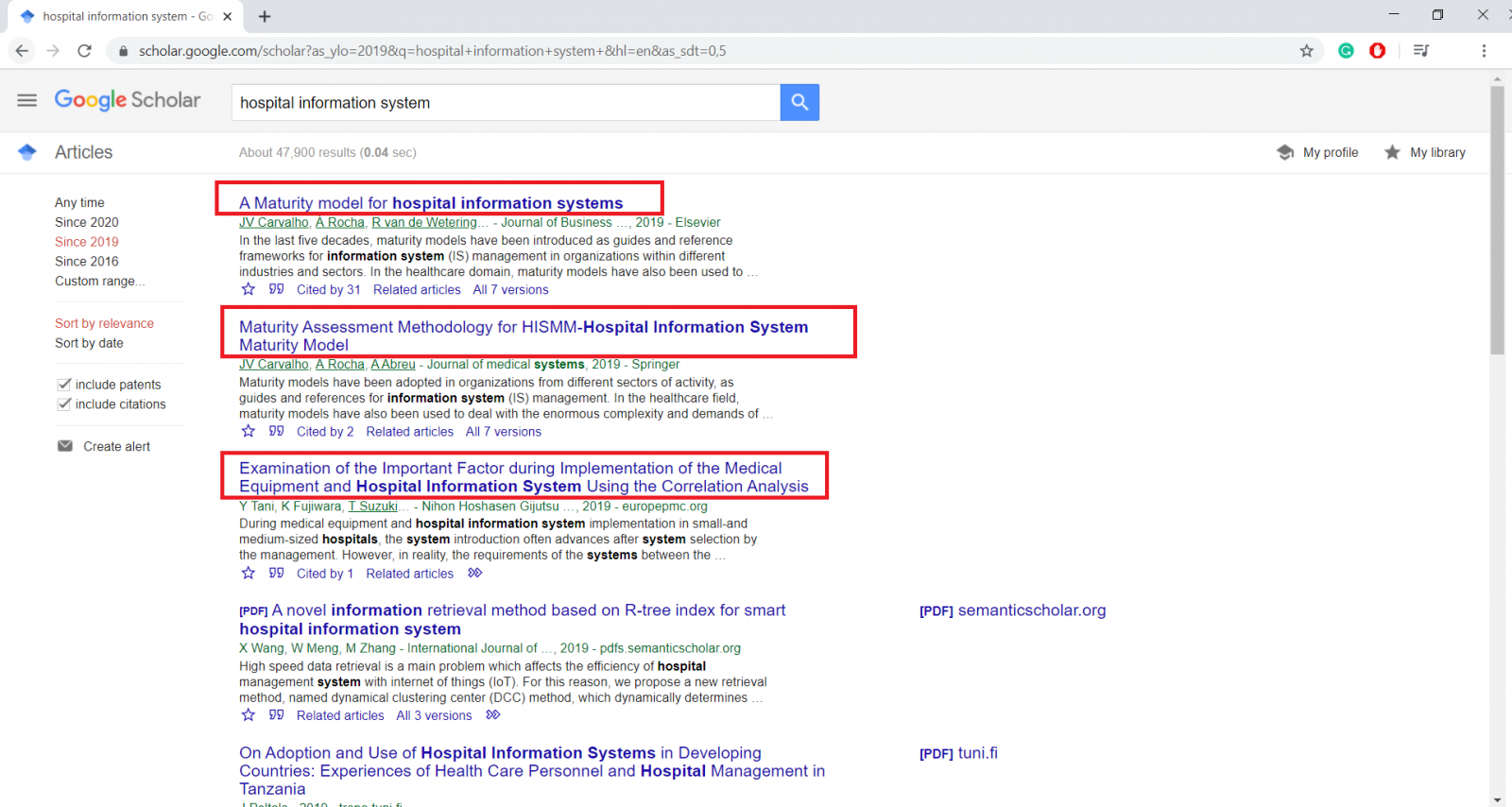Image resolution: width=1512 pixels, height=807 pixels.
Task: Filter results Since 2020
Action: pos(87,222)
